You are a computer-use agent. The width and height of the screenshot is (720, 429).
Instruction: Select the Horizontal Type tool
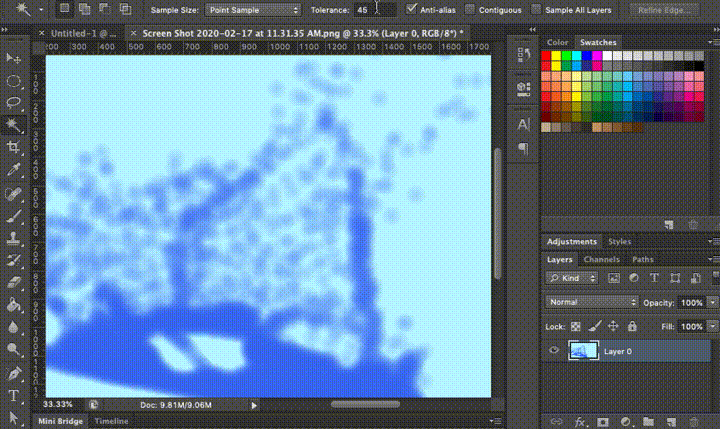tap(13, 395)
